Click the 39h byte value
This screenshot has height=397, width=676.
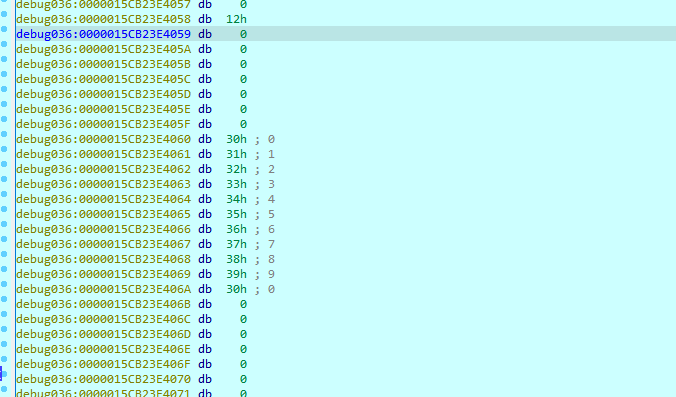(x=236, y=274)
